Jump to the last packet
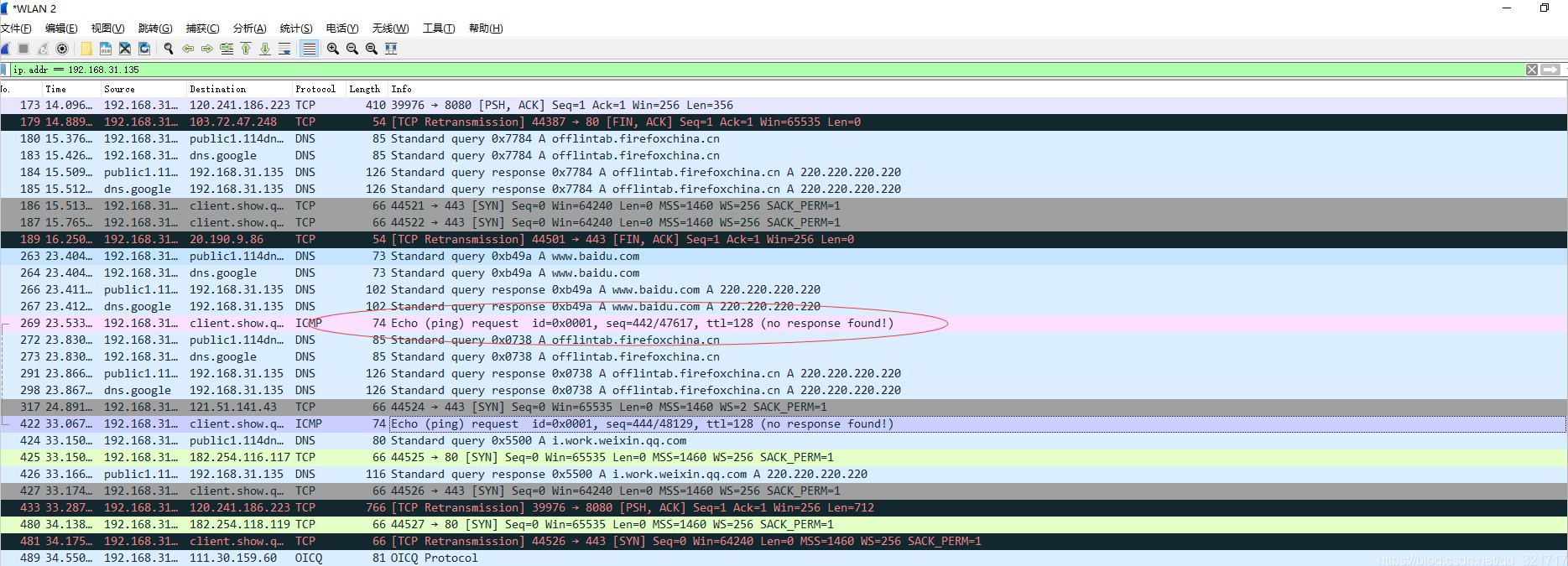Viewport: 1568px width, 566px height. click(265, 49)
